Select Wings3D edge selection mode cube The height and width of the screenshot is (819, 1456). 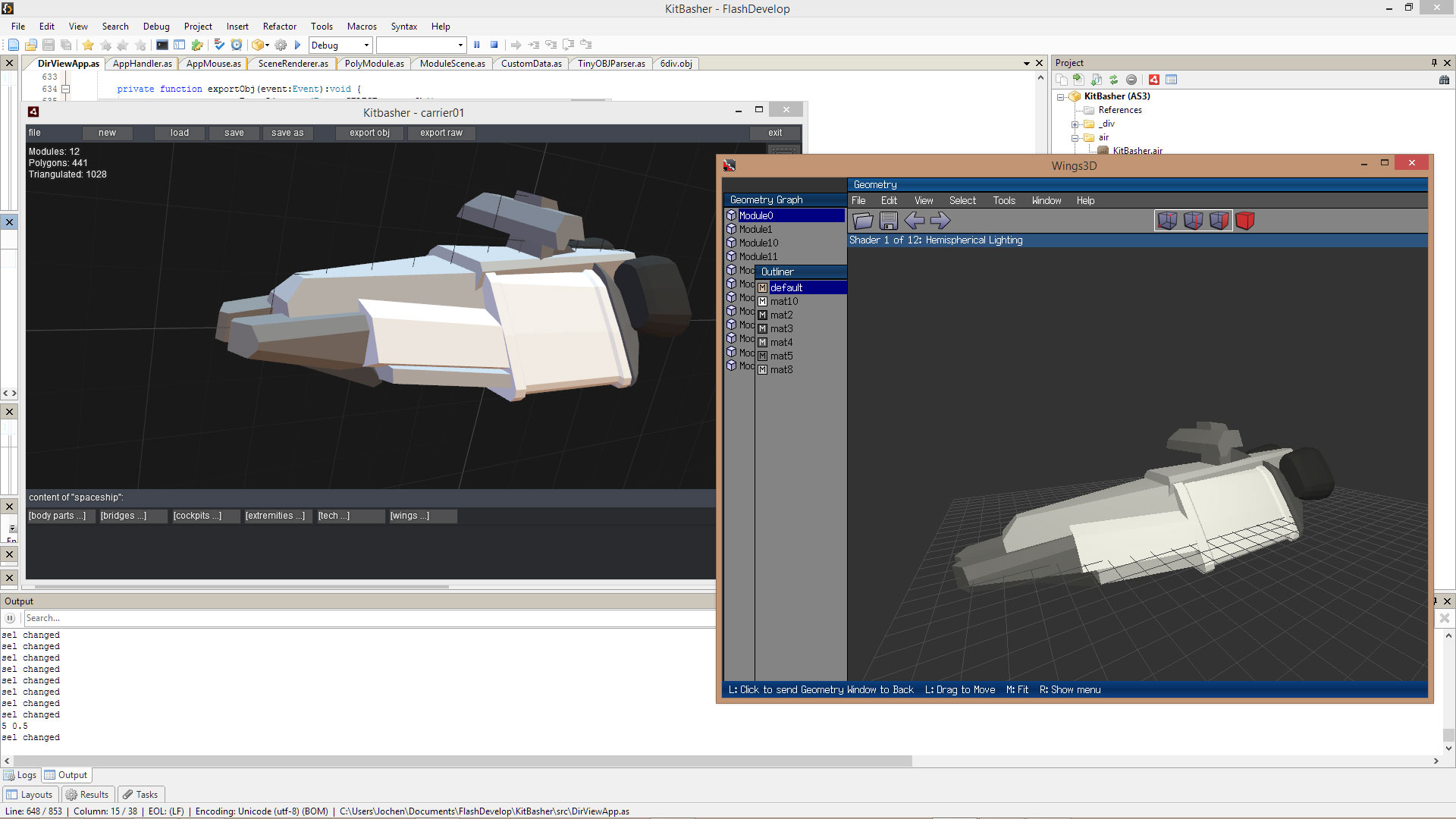tap(1193, 221)
